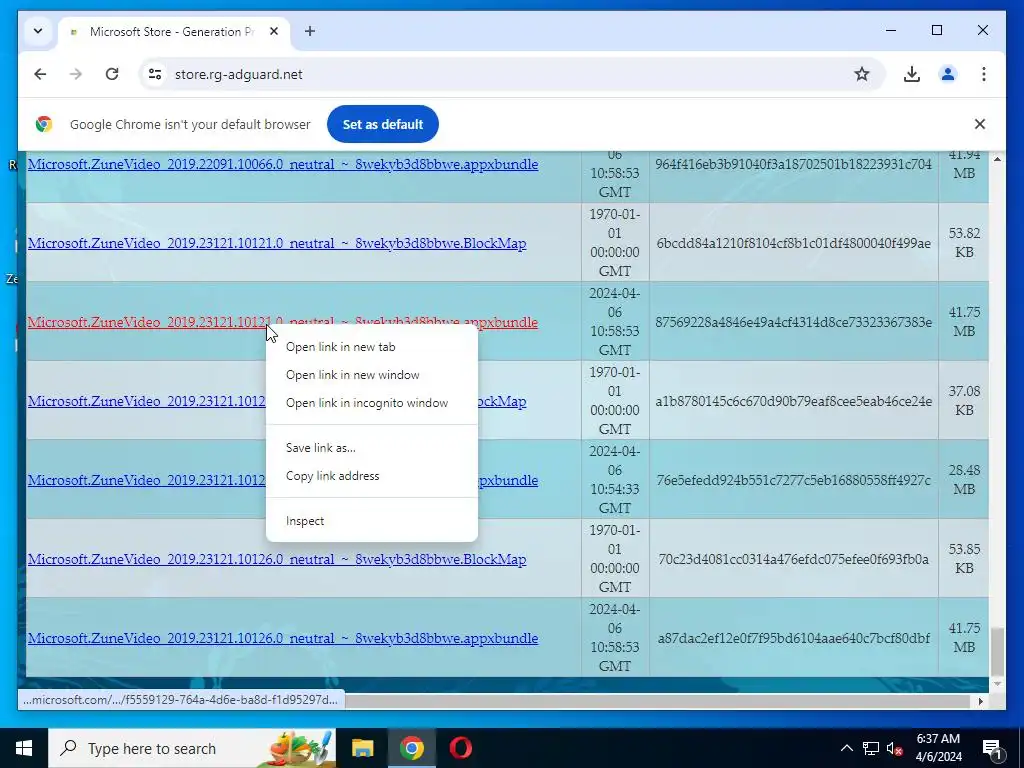Screen dimensions: 1024x768
Task: Show hidden system tray icons
Action: [x=846, y=748]
